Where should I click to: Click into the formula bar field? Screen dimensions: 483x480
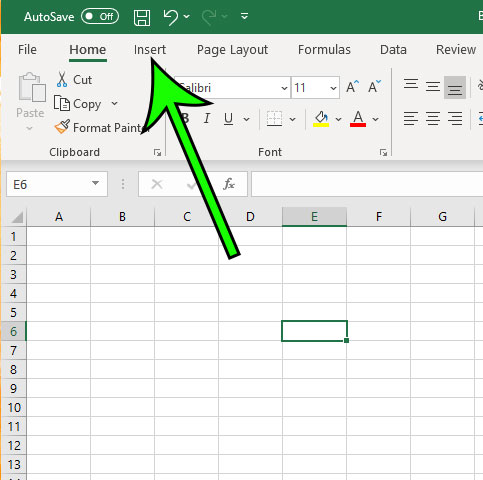click(367, 184)
